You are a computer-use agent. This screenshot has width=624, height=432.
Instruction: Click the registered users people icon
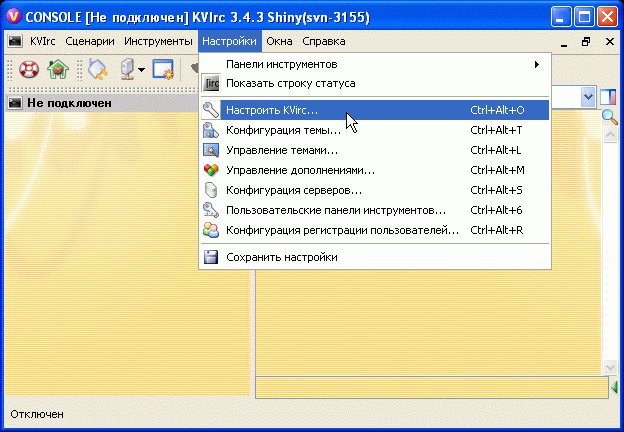click(211, 230)
